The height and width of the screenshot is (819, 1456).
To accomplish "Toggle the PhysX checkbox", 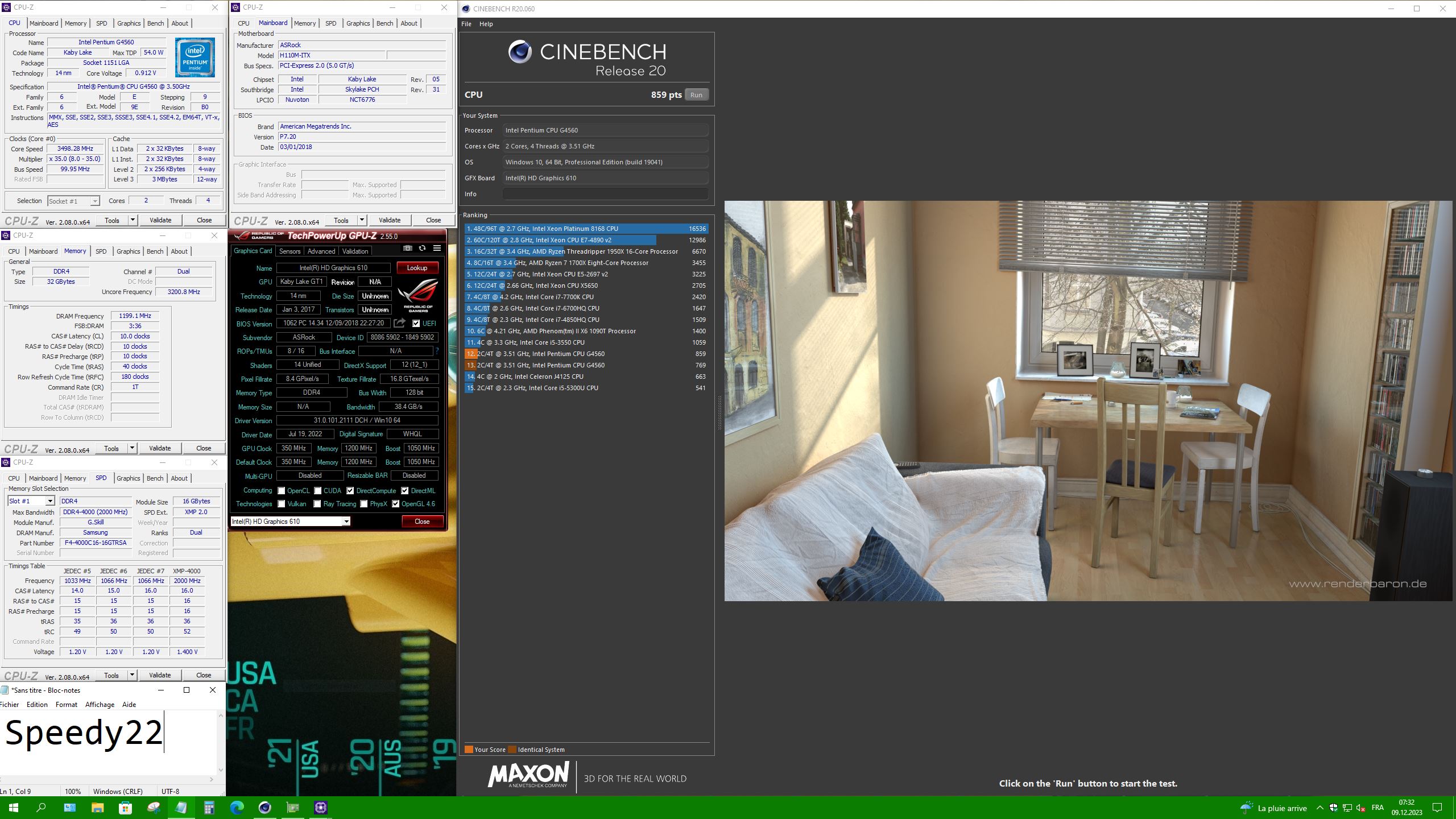I will (x=364, y=504).
